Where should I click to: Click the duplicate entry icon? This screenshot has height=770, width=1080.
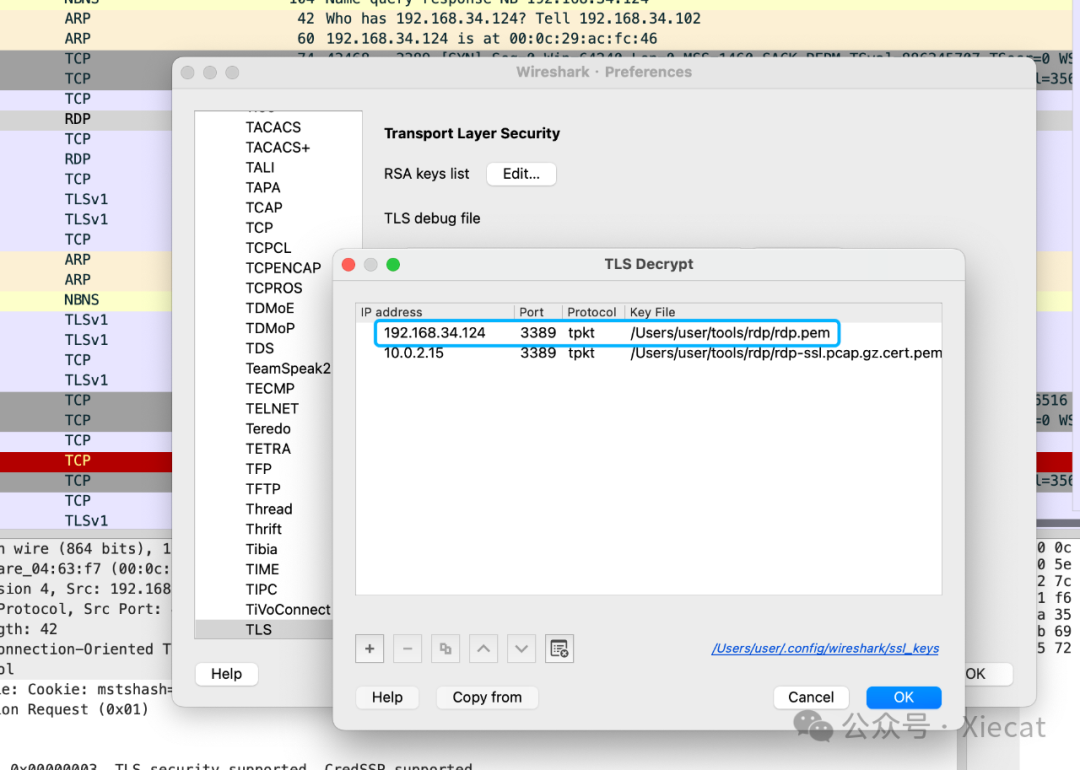coord(445,649)
